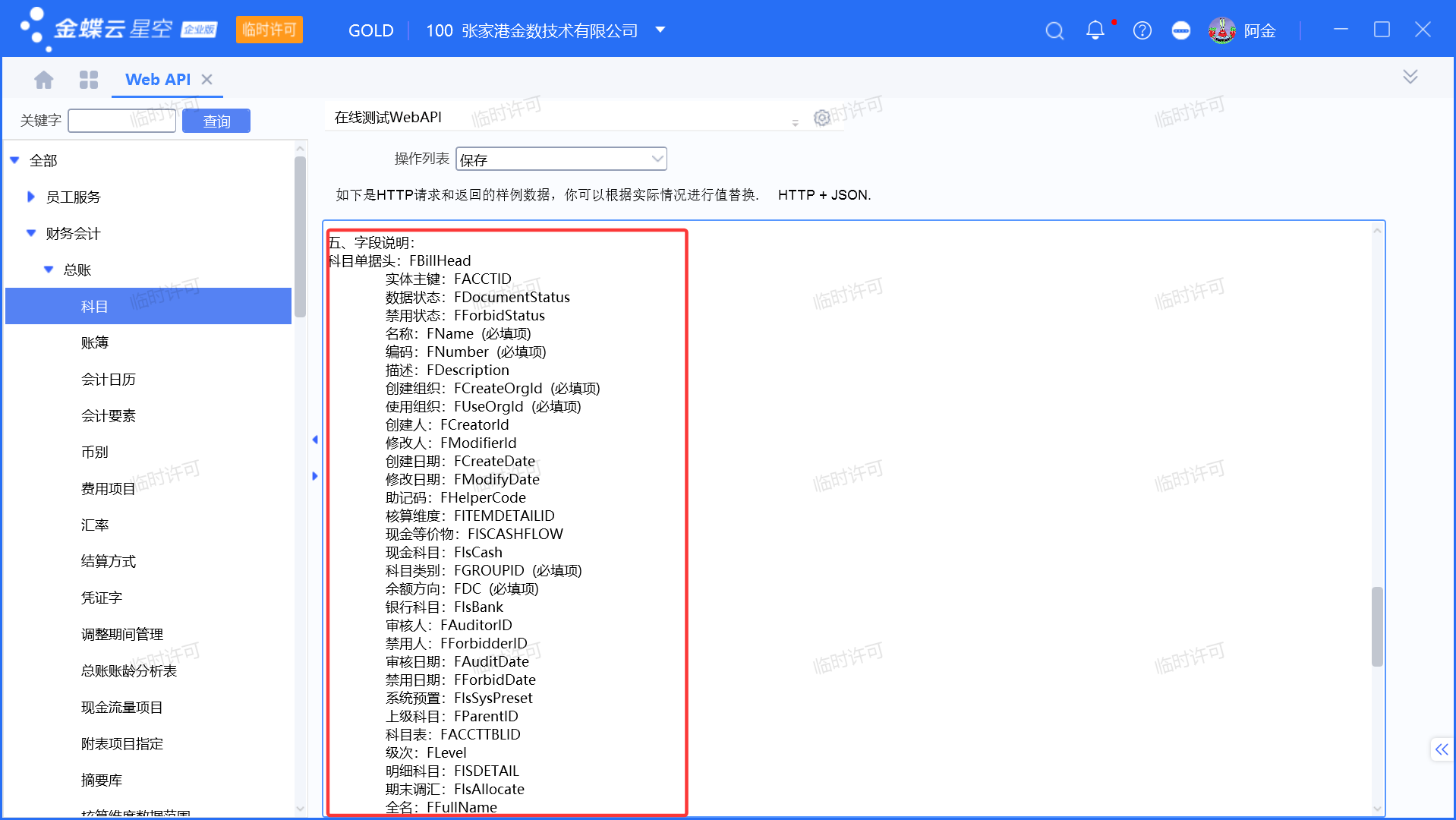The image size is (1456, 820).
Task: Collapse the 财务会计 tree node
Action: pyautogui.click(x=31, y=233)
